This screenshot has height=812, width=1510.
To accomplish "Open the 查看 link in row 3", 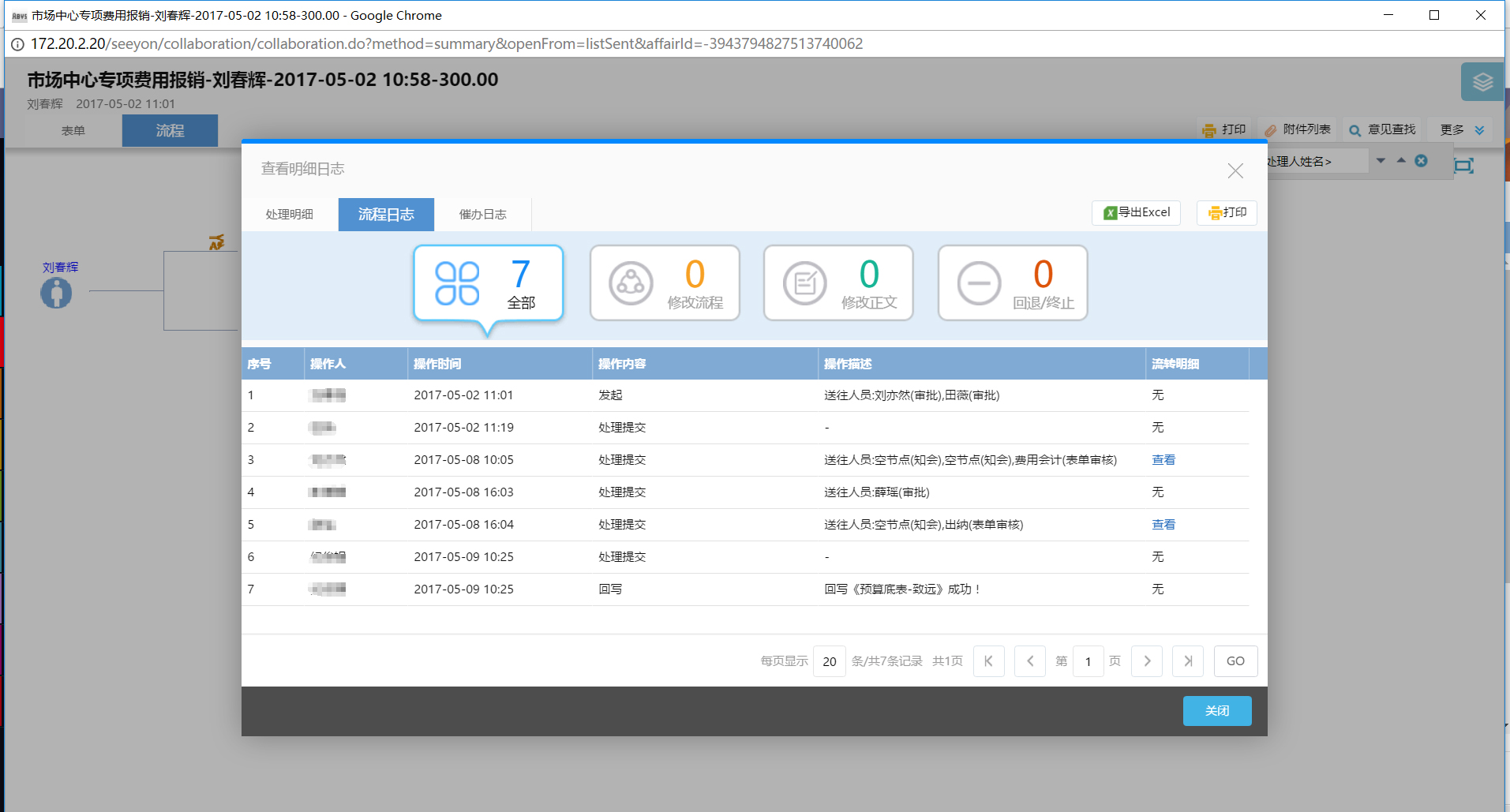I will 1163,460.
